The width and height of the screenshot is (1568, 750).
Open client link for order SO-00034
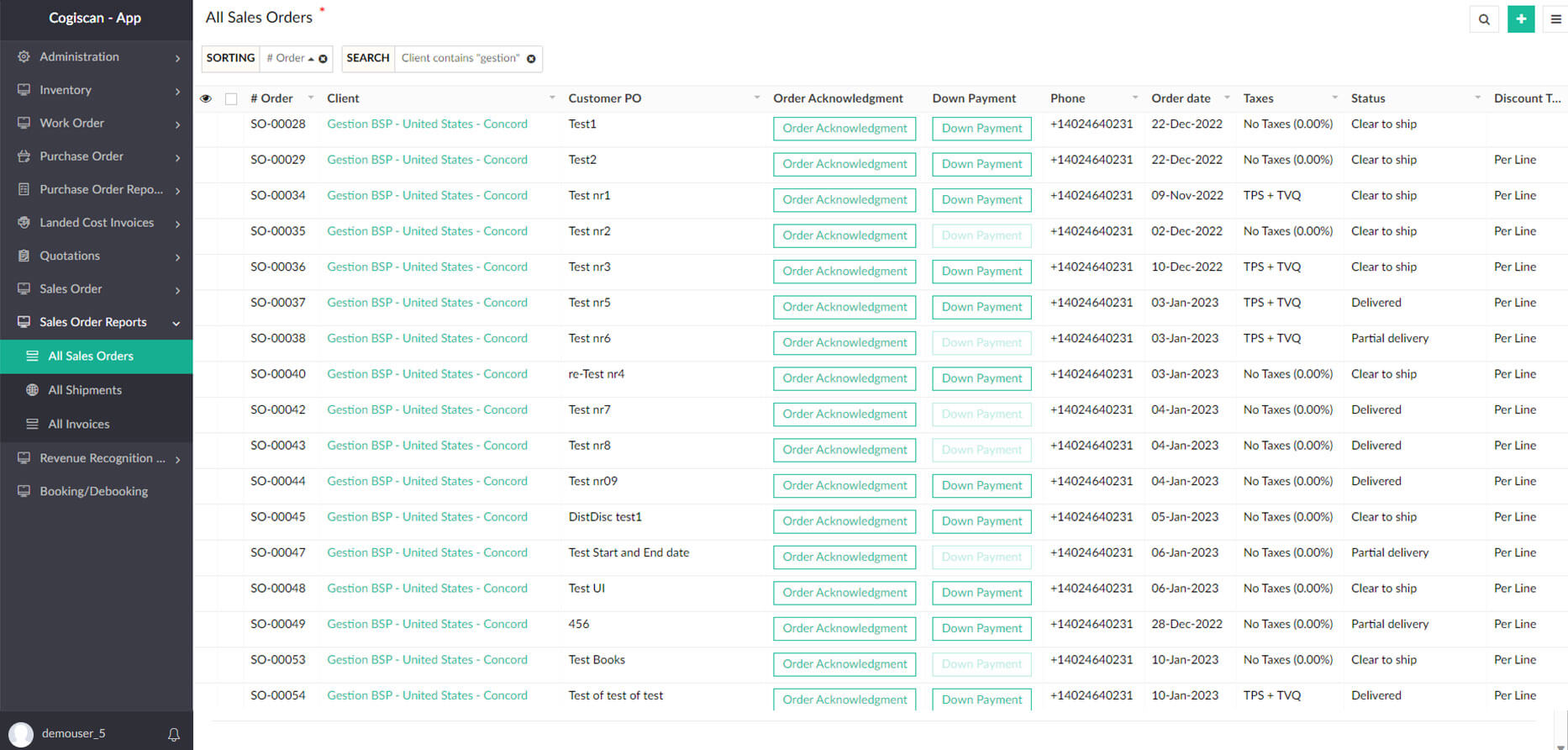tap(427, 195)
